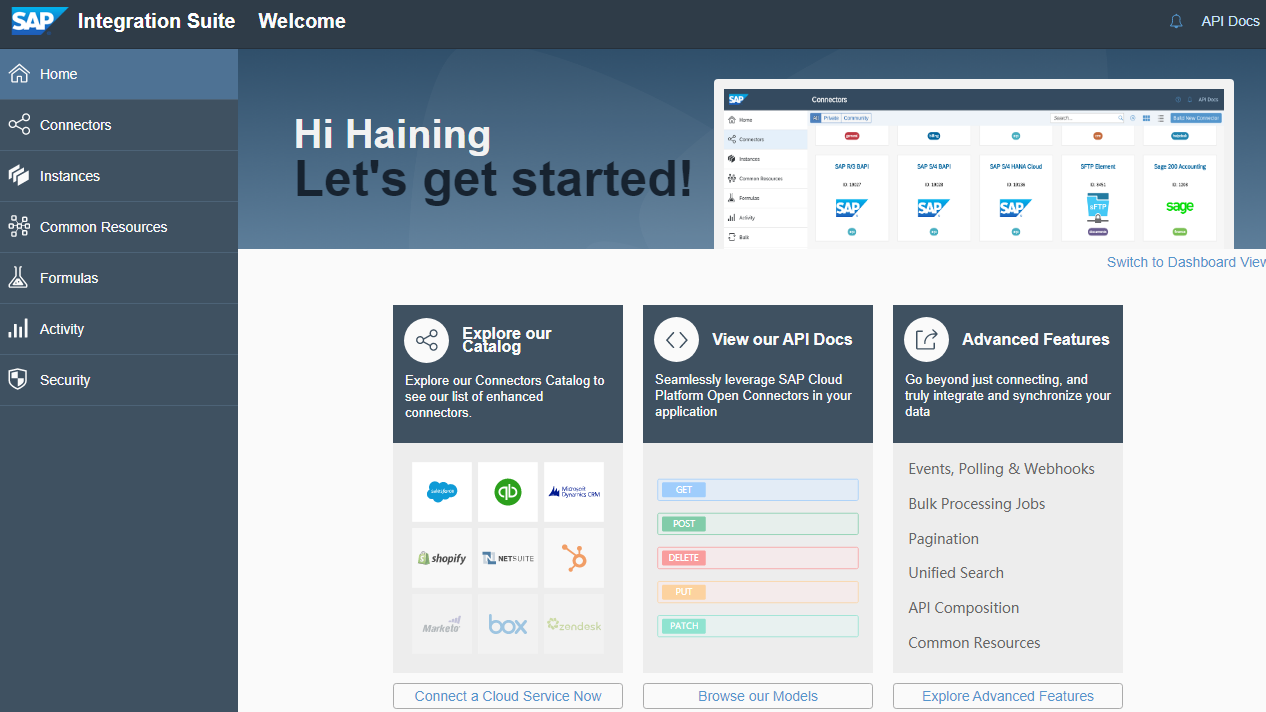The height and width of the screenshot is (712, 1266).
Task: Select the NetSuite connector logo
Action: tap(508, 558)
